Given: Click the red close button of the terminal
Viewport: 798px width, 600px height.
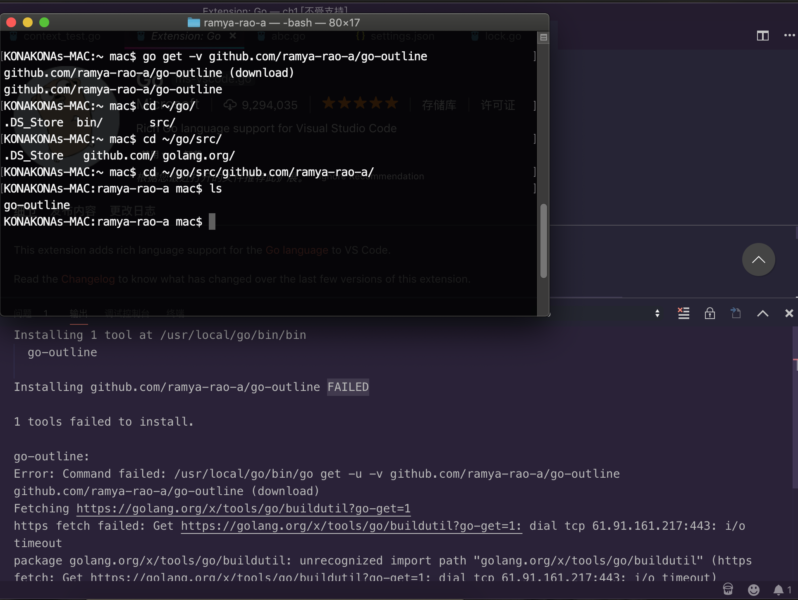Looking at the screenshot, I should pos(11,22).
